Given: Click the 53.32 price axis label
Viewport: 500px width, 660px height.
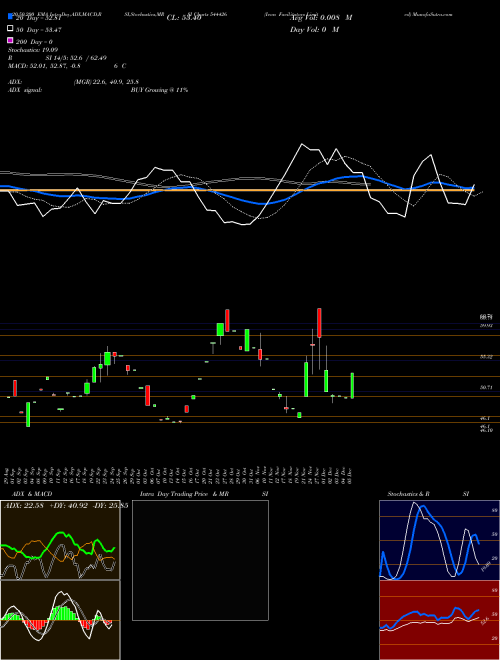Looking at the screenshot, I should [x=487, y=357].
